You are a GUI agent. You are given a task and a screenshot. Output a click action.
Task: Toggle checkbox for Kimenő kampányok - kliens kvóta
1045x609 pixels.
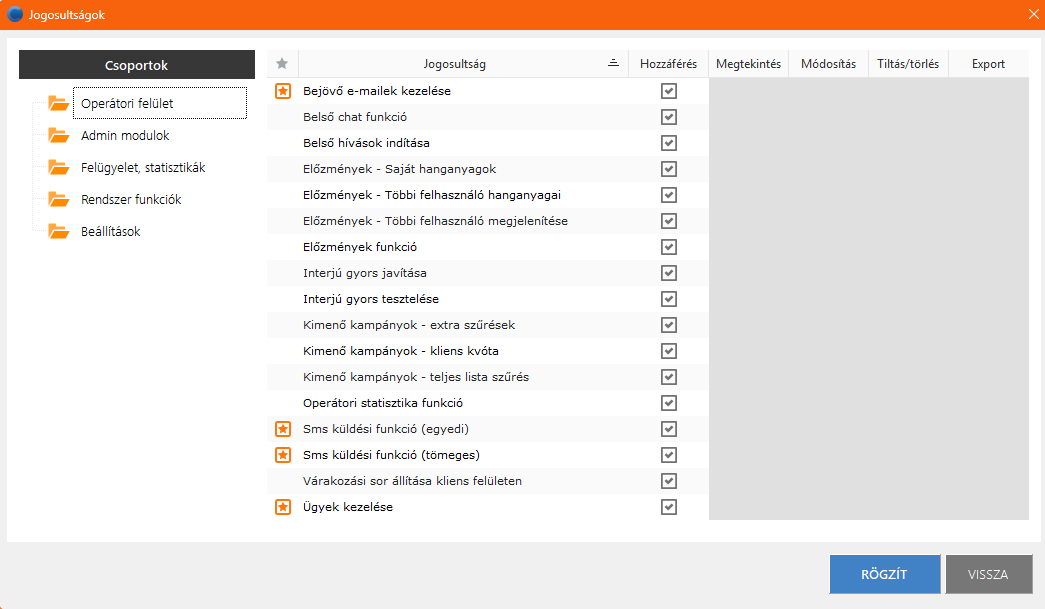click(x=668, y=351)
